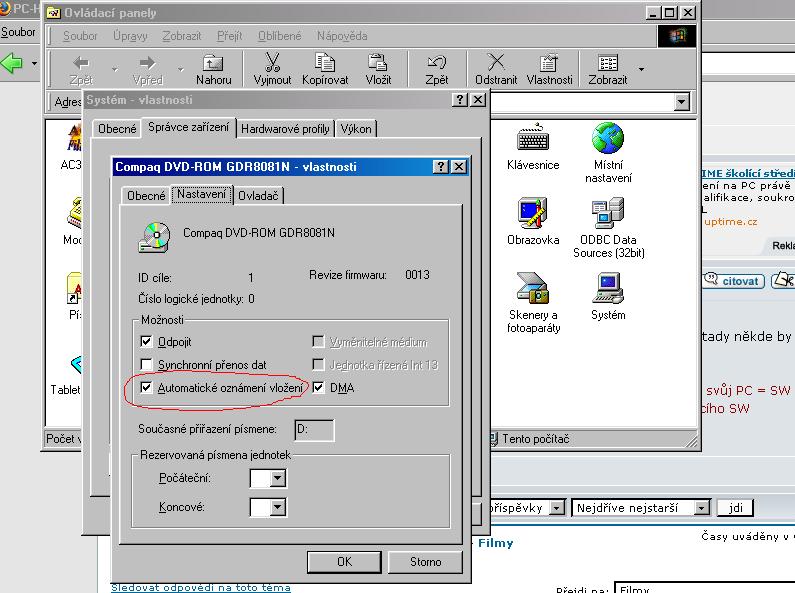Open the dropdown arrow next to Zpět navigation

[x=115, y=69]
